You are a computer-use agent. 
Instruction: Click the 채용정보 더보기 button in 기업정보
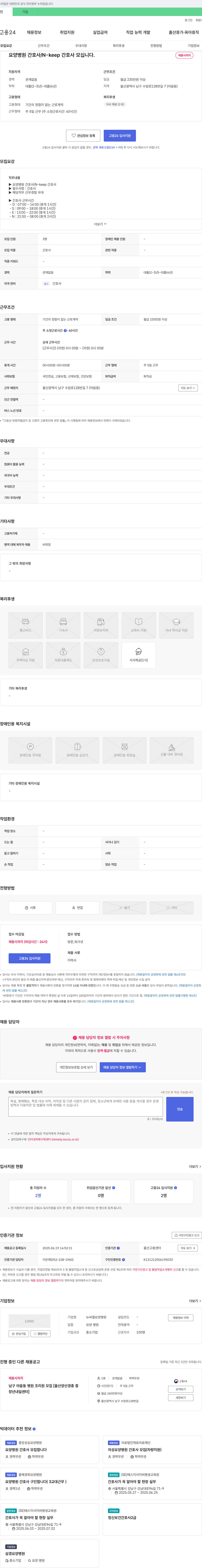pos(181,1317)
